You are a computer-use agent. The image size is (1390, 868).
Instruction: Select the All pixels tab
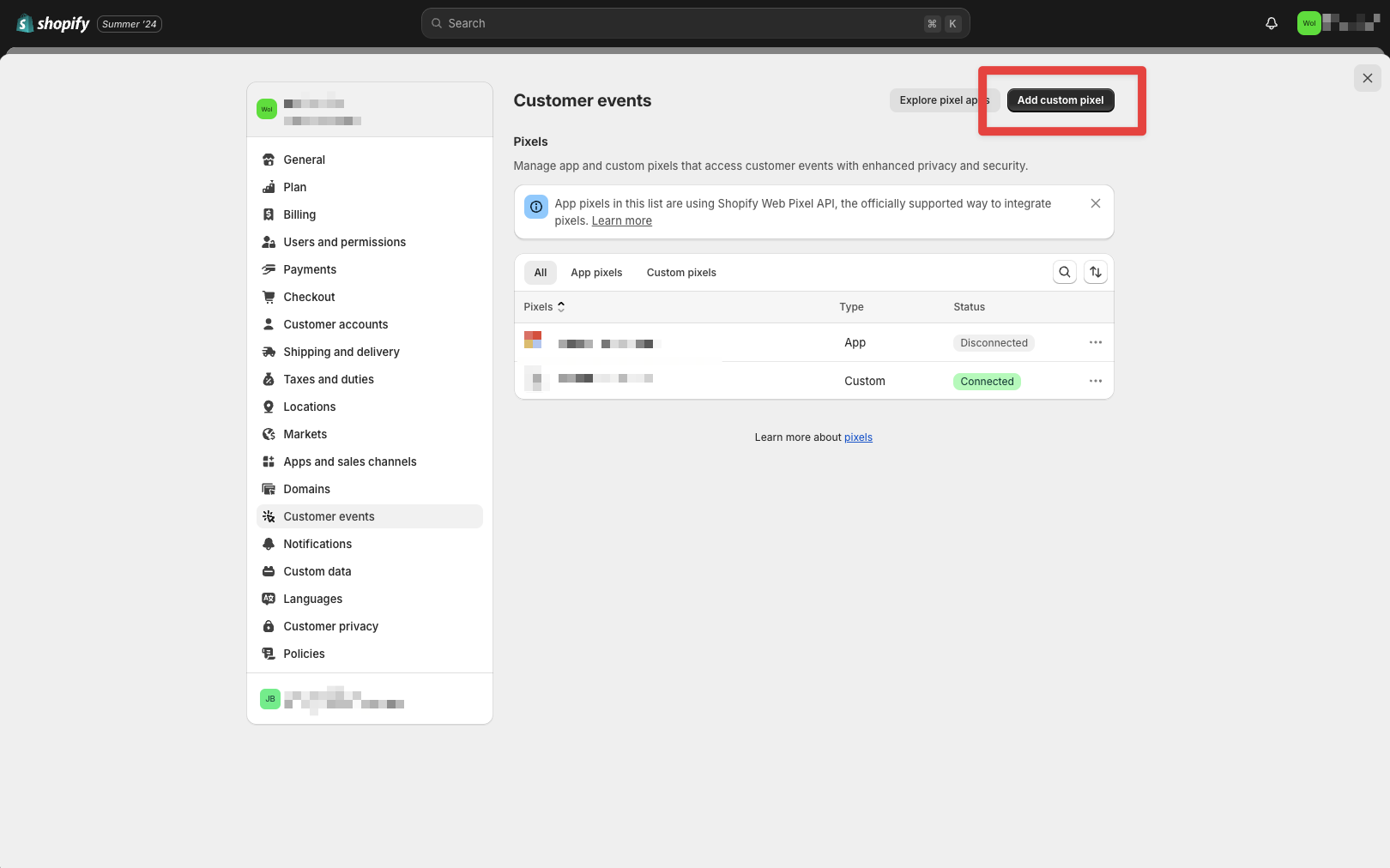(541, 273)
